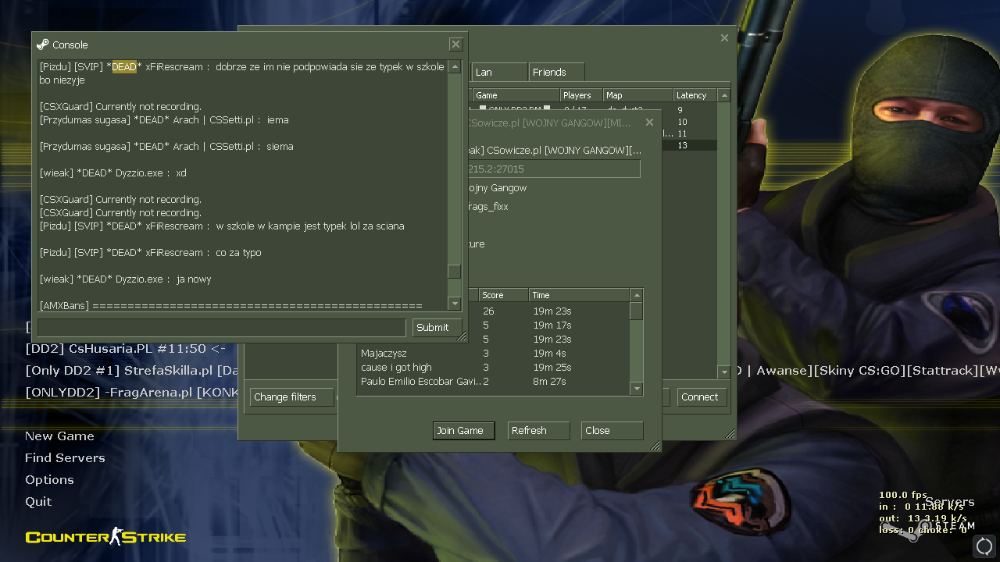Click the Console vertical scrollbar thumb

[454, 272]
